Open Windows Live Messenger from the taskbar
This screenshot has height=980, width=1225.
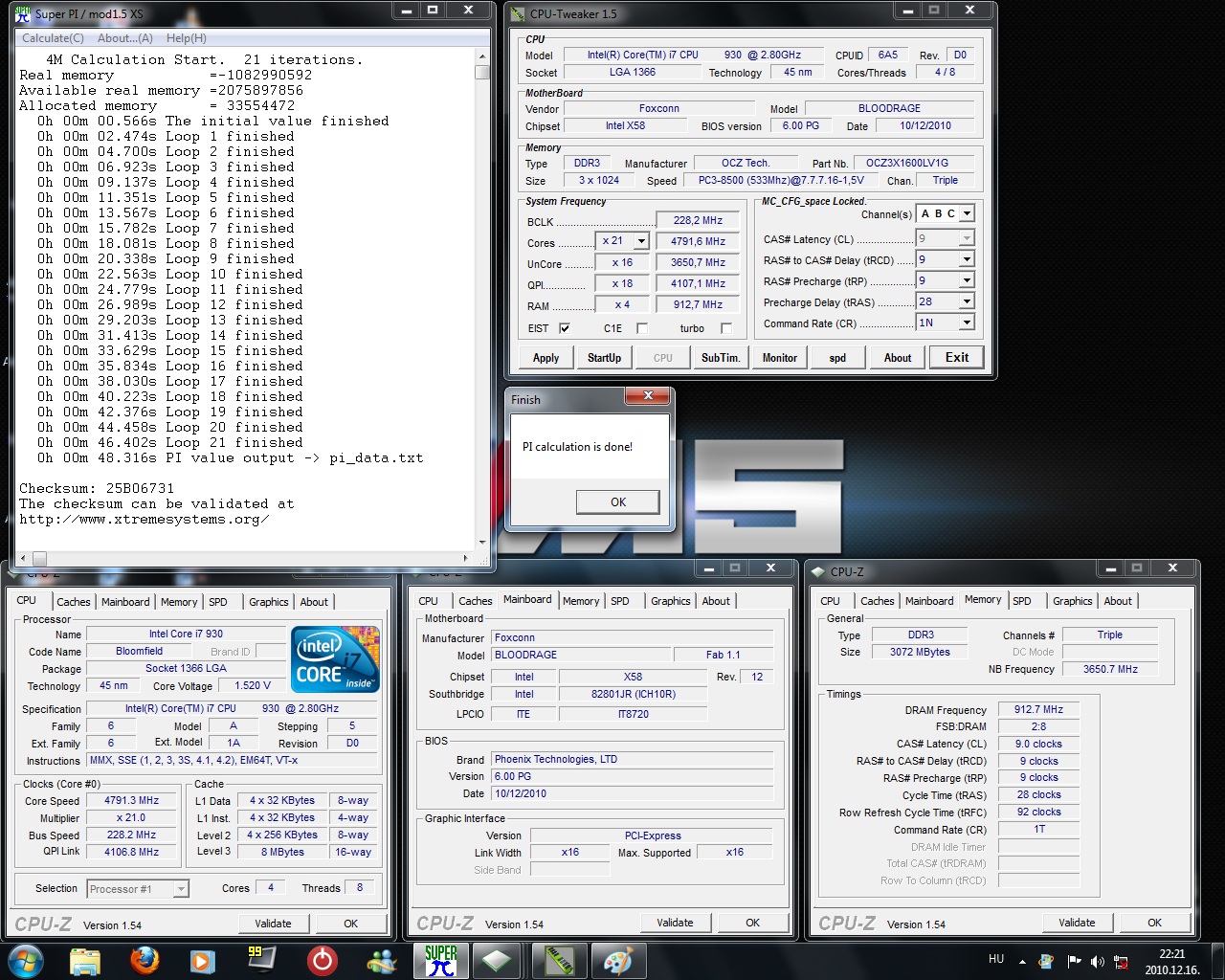[x=381, y=960]
